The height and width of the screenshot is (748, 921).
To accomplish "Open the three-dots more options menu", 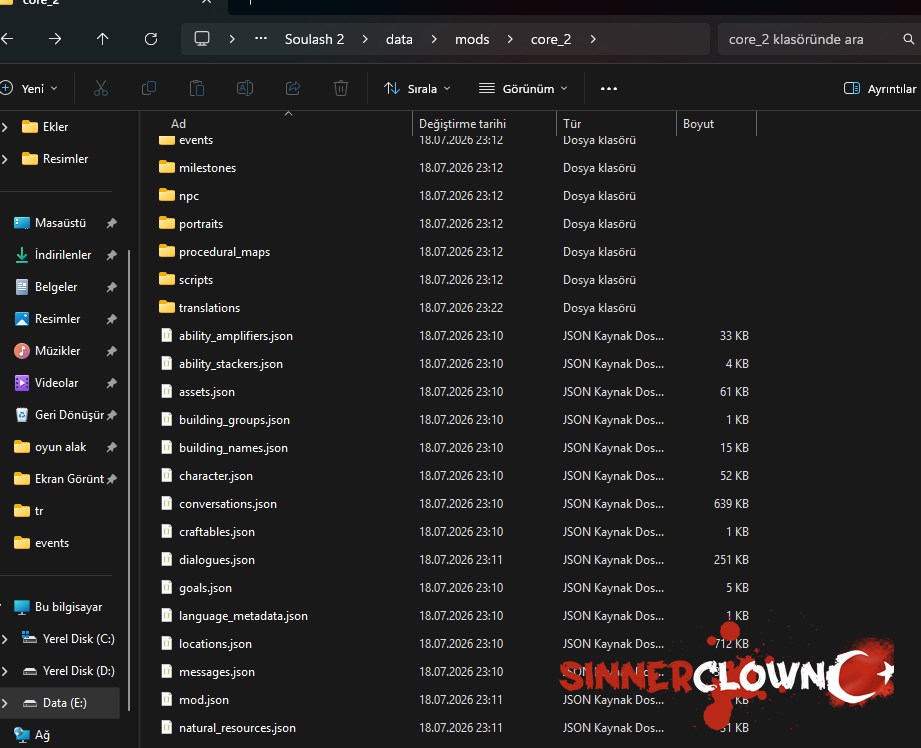I will tap(609, 89).
